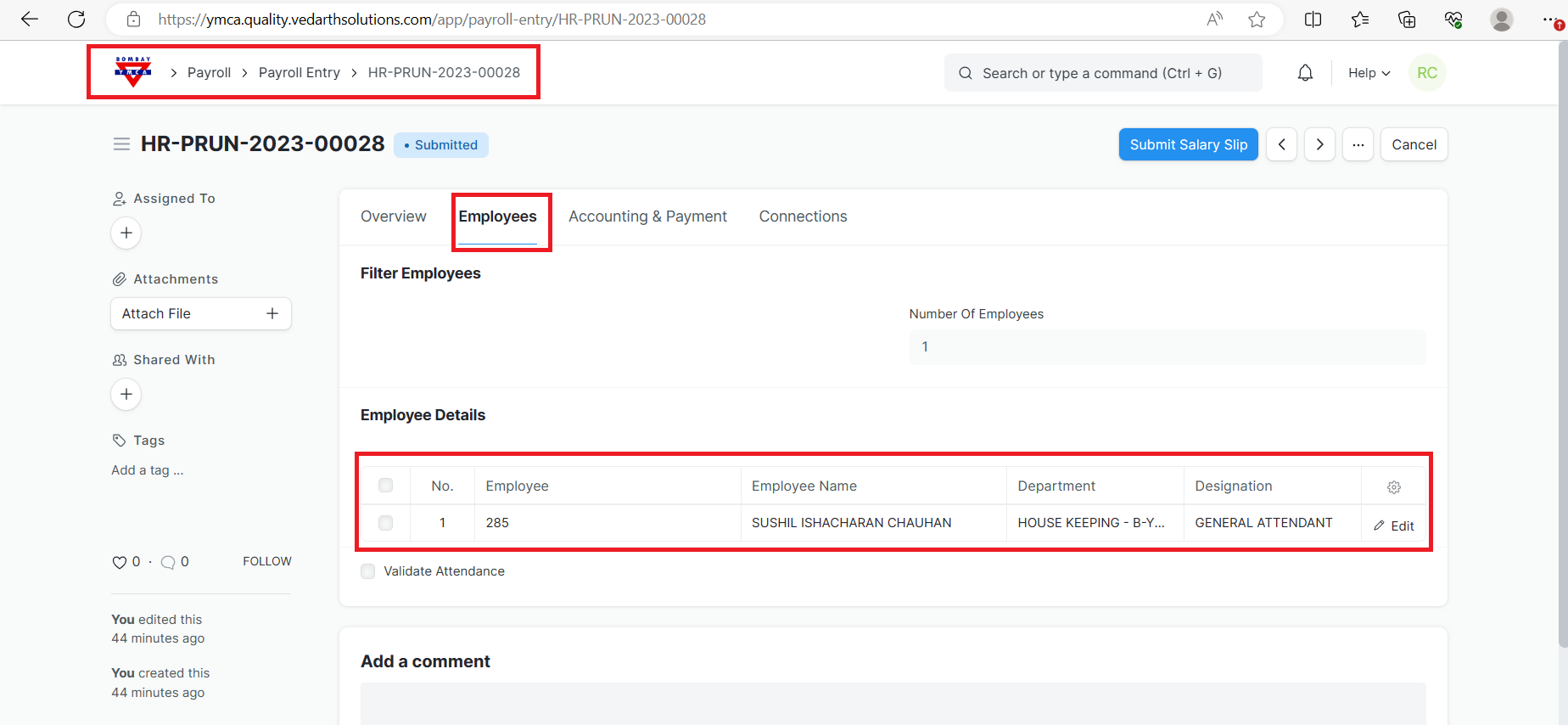
Task: Focus the search or command bar
Action: click(1102, 73)
